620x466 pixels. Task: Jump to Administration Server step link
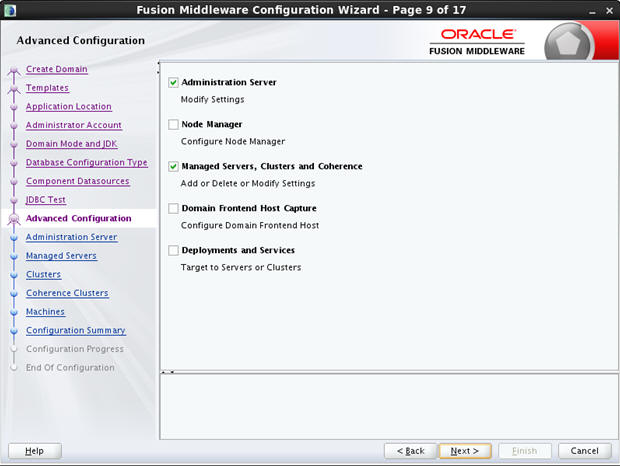click(x=72, y=237)
